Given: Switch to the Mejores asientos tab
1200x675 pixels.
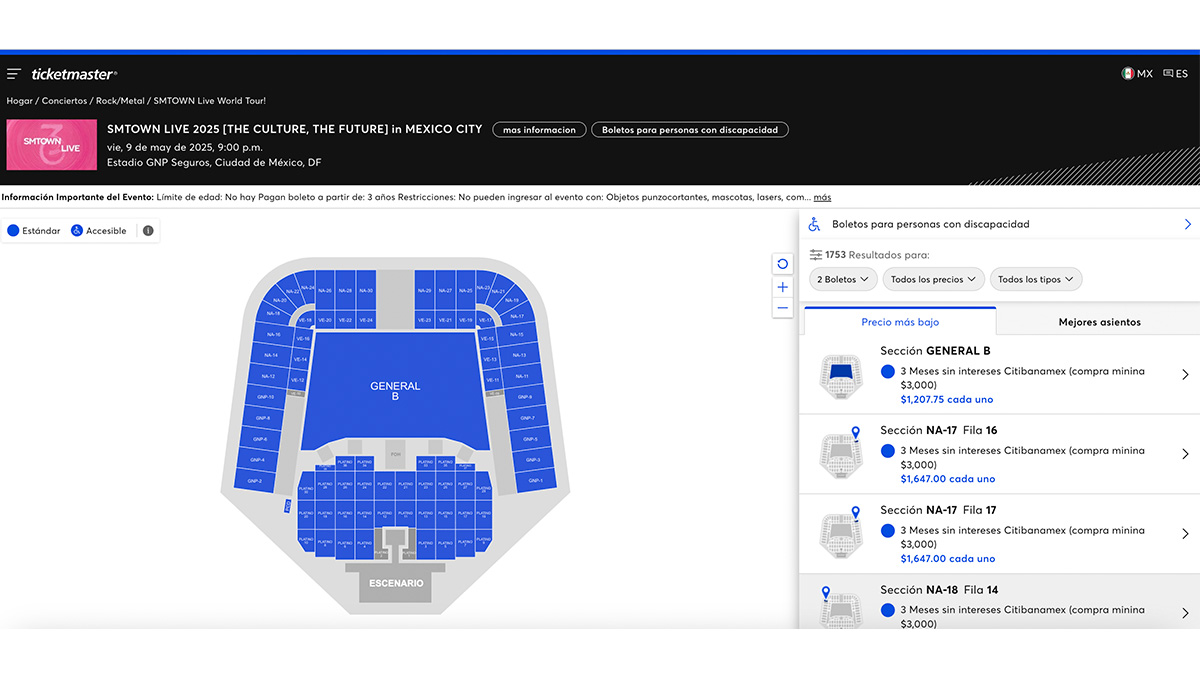Looking at the screenshot, I should coord(1099,322).
